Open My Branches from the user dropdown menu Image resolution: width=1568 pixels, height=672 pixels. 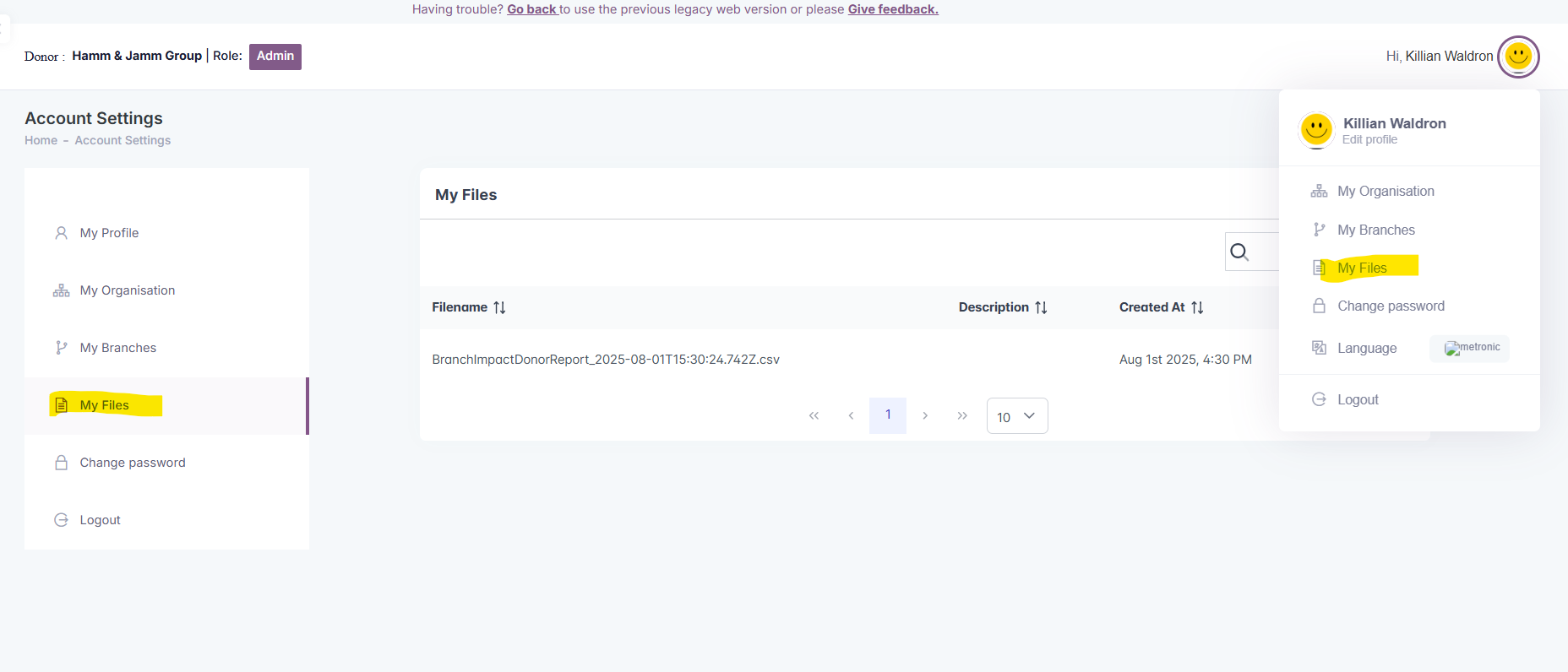pyautogui.click(x=1375, y=230)
